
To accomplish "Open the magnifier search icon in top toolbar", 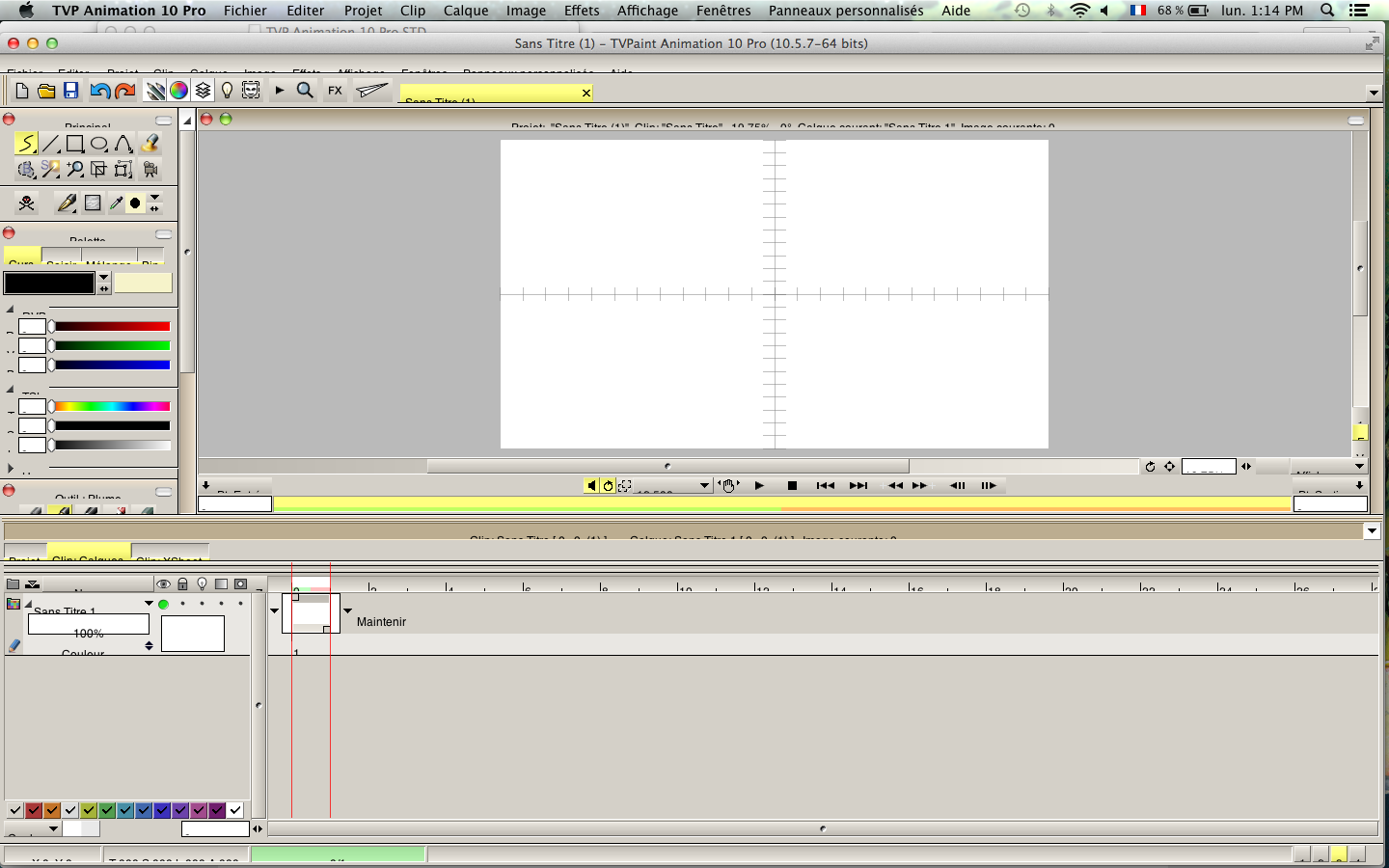I will pos(305,91).
